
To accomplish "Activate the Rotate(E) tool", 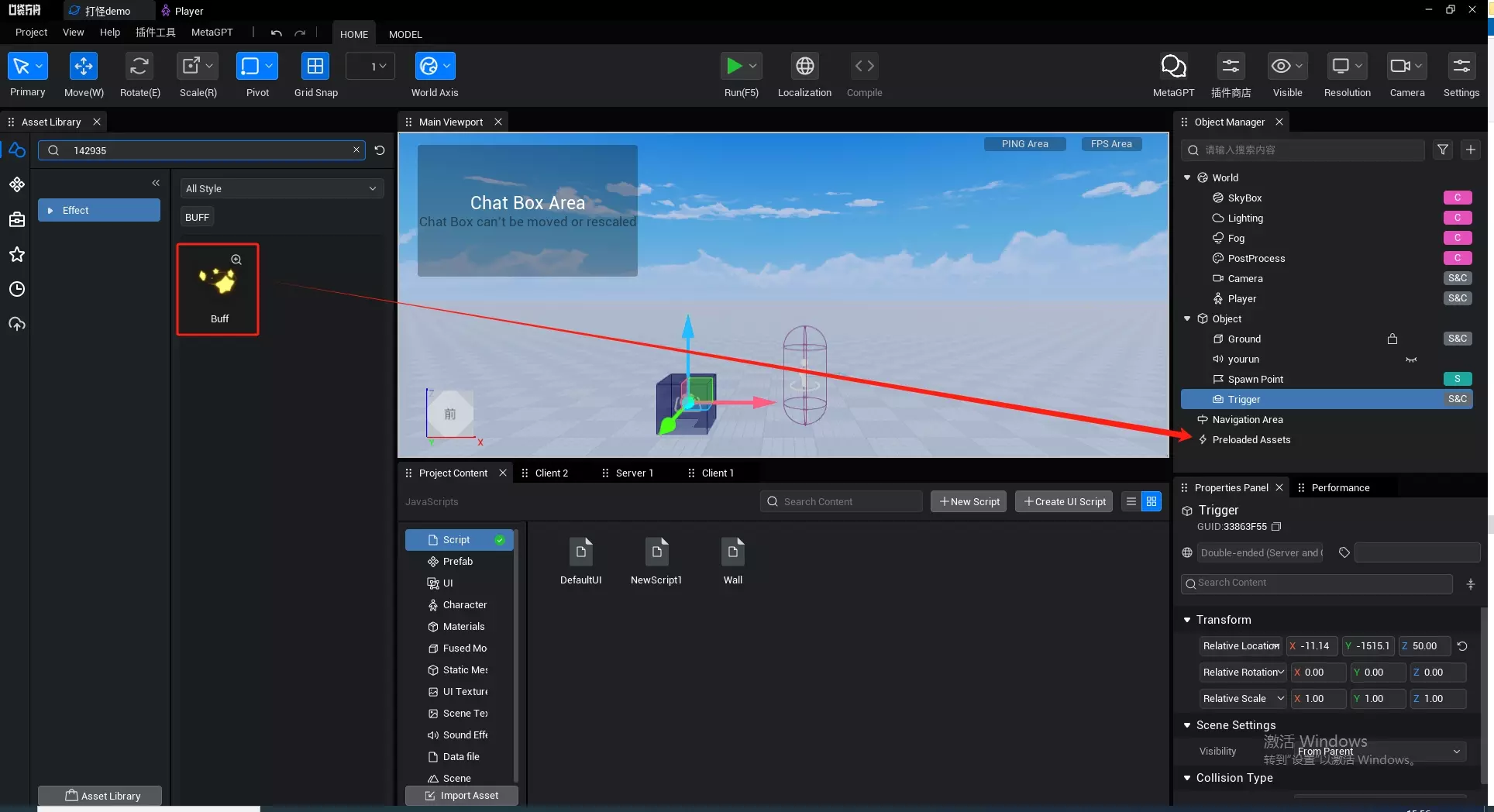I will point(139,66).
